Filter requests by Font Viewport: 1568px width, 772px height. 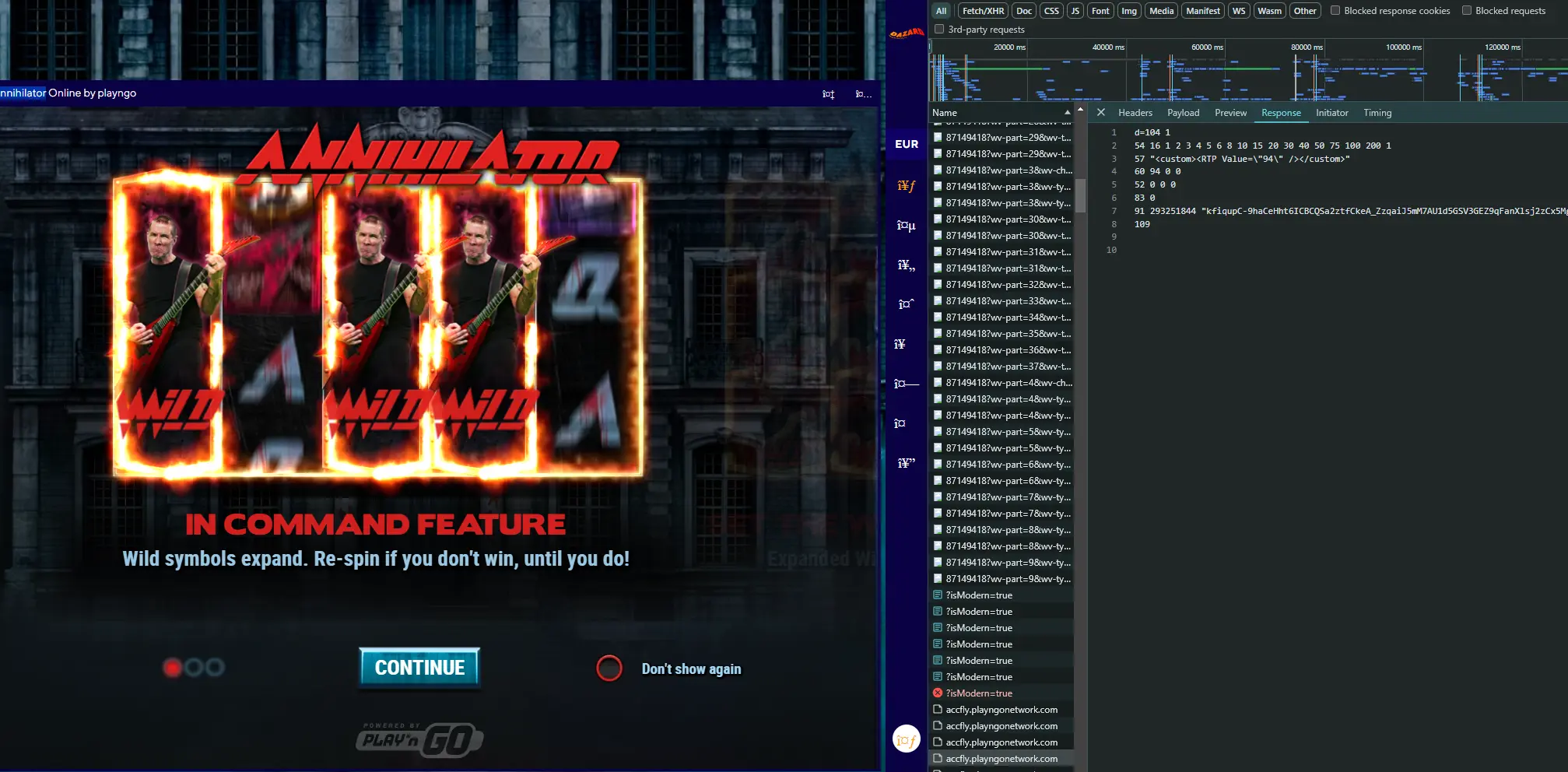pos(1100,11)
